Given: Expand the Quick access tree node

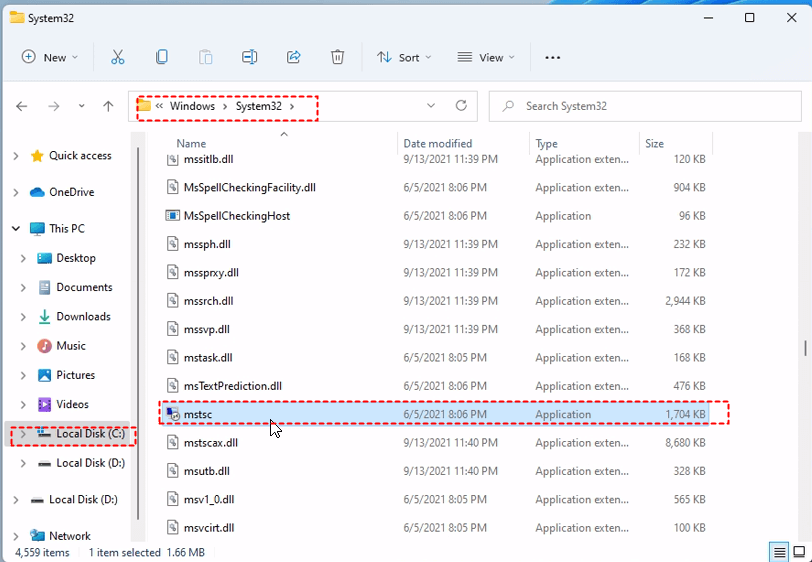Looking at the screenshot, I should click(15, 156).
